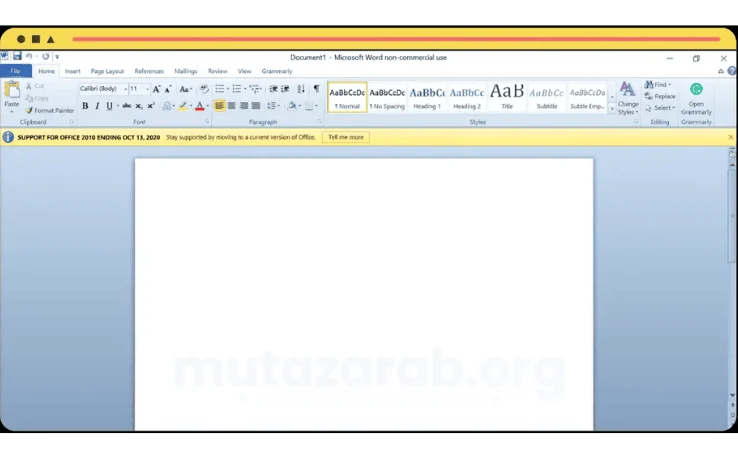Click the Undo arrow icon
The width and height of the screenshot is (738, 458).
tap(29, 56)
